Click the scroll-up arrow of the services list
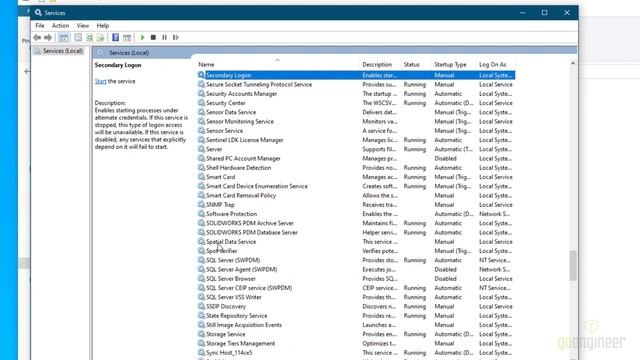The height and width of the screenshot is (360, 640). [573, 64]
